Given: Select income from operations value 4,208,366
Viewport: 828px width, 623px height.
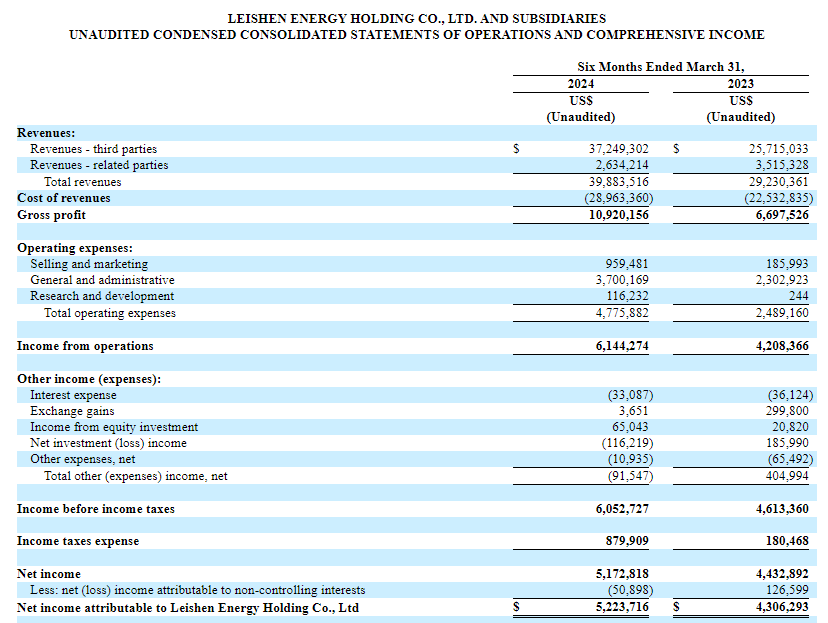Looking at the screenshot, I should pos(782,346).
